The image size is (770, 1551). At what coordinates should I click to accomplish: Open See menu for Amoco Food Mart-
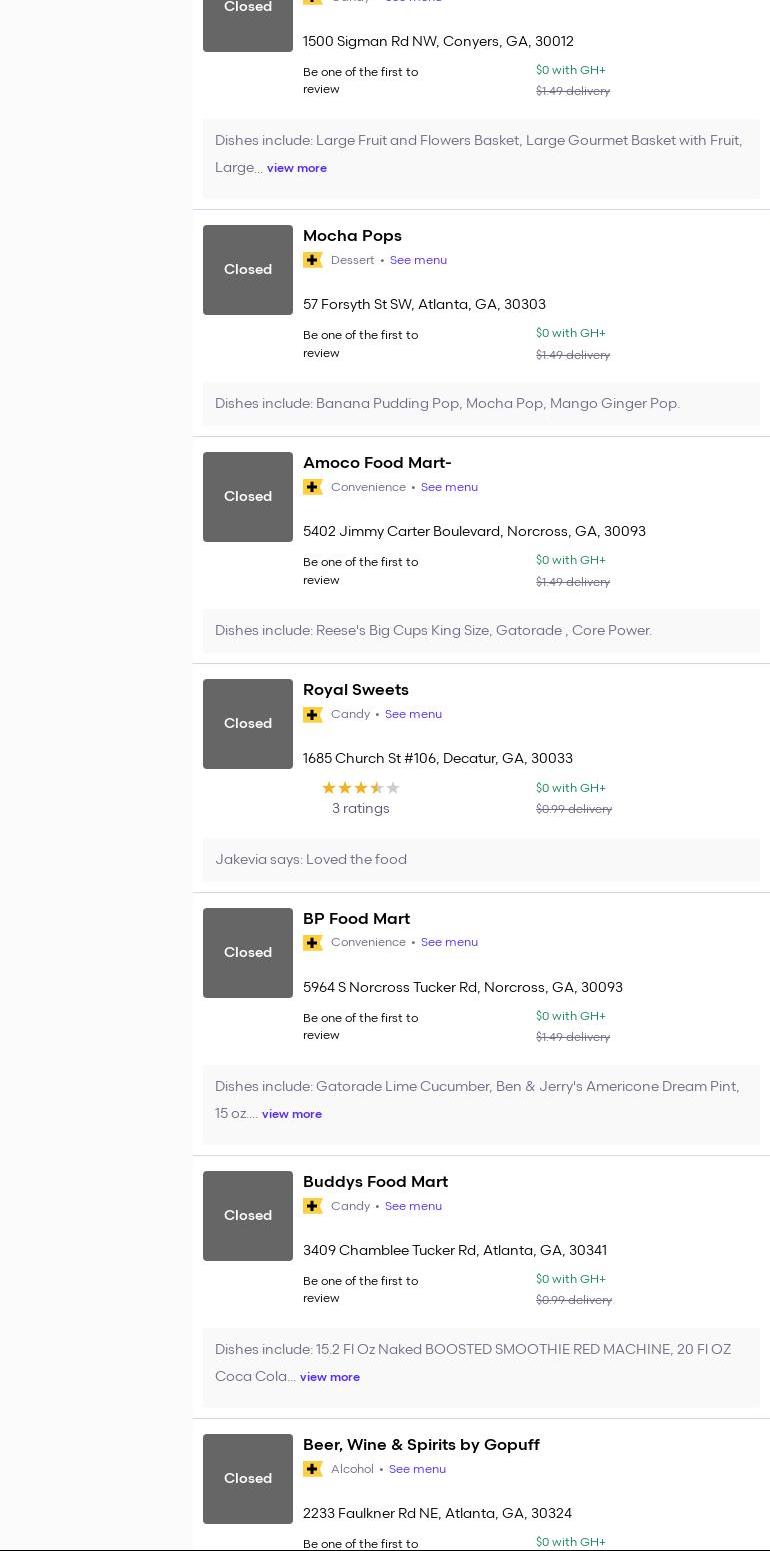click(x=449, y=487)
